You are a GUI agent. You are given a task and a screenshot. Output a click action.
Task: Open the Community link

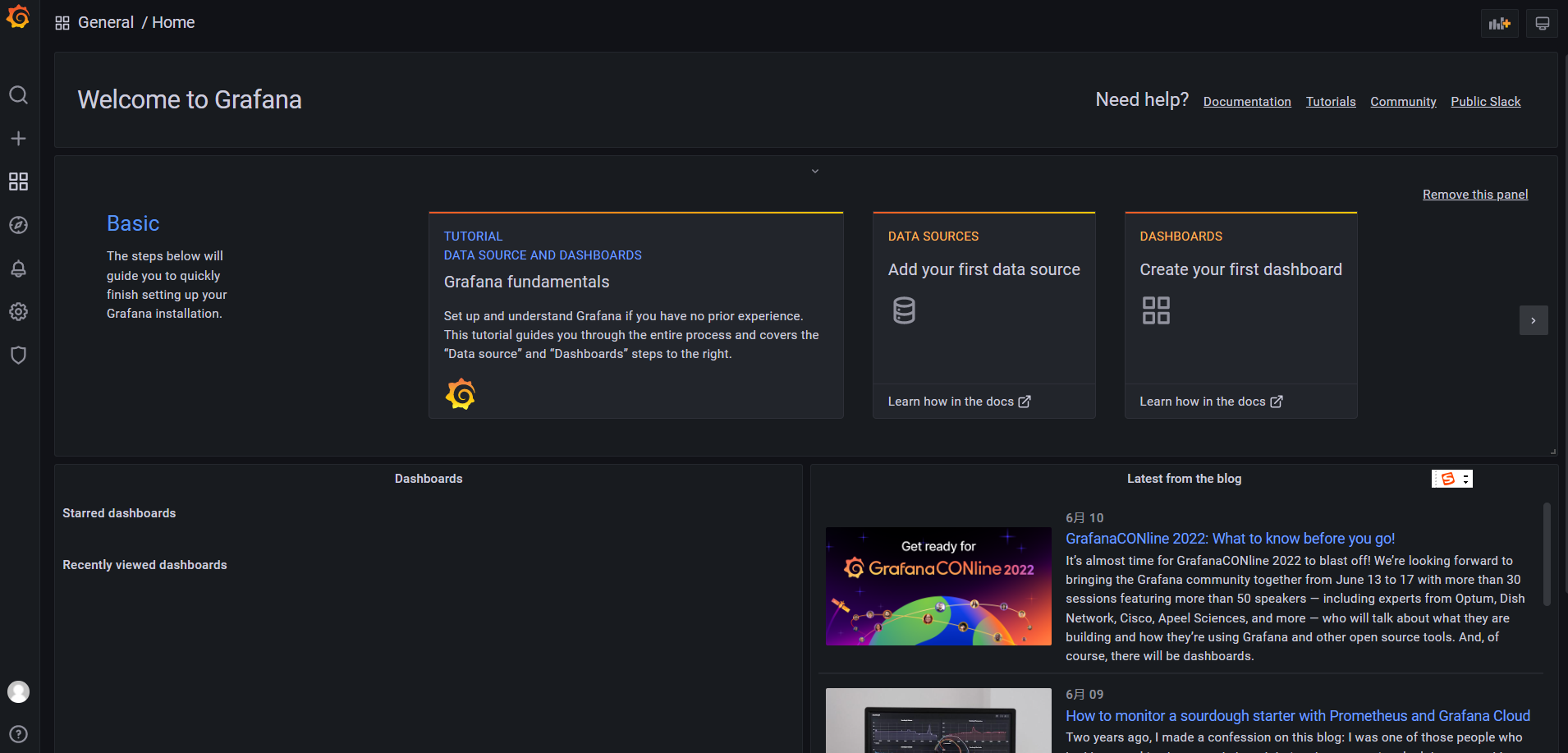tap(1403, 102)
